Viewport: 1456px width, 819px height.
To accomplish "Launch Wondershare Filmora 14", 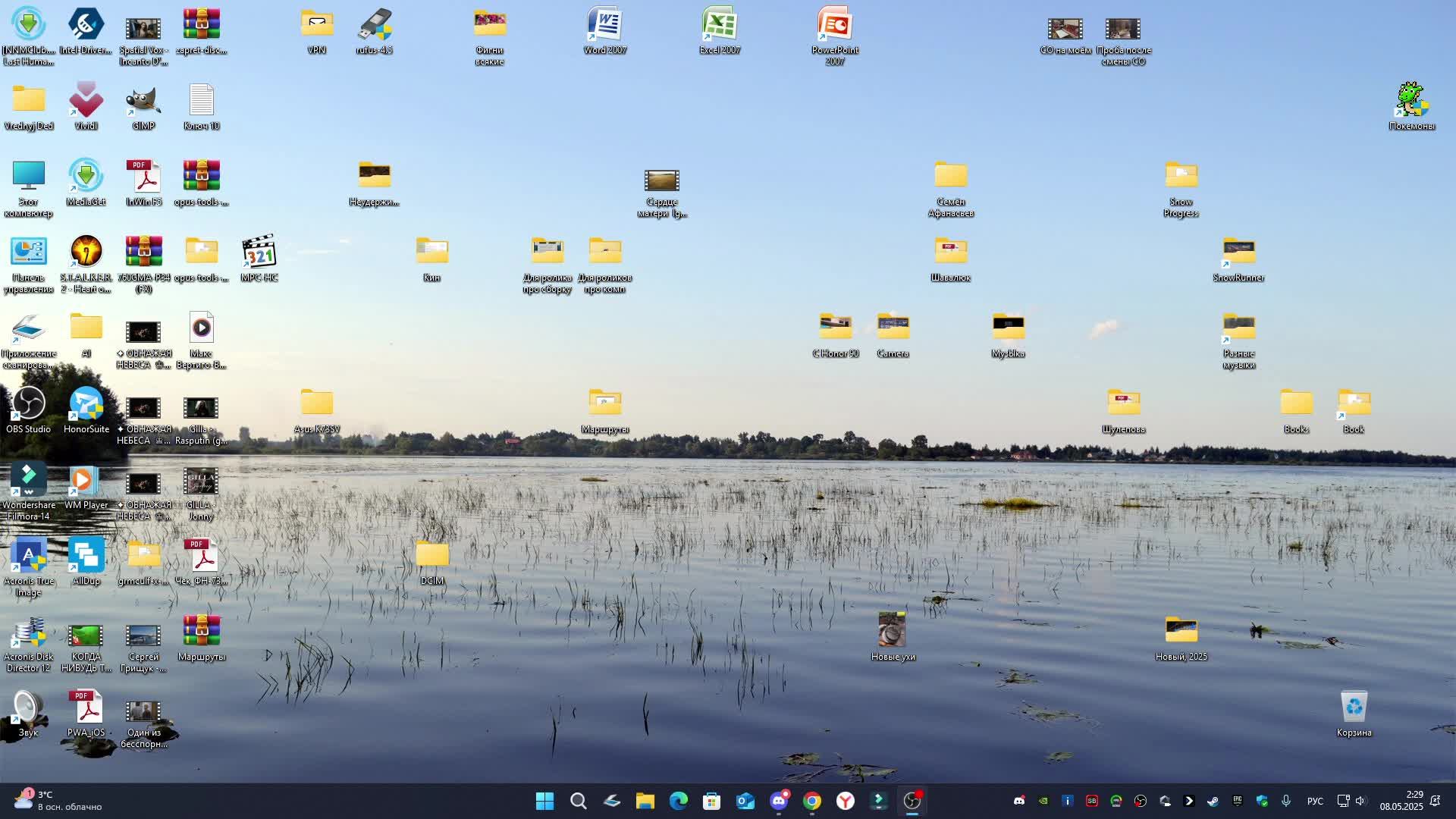I will 28,479.
